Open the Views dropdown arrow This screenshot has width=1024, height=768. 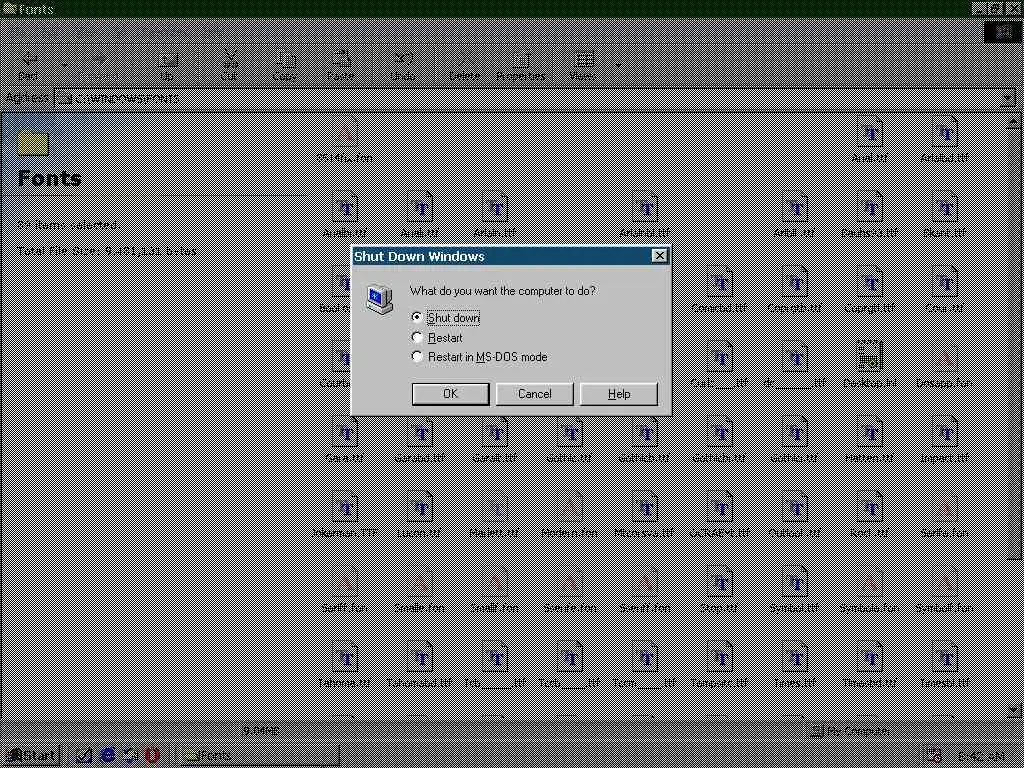click(x=618, y=65)
